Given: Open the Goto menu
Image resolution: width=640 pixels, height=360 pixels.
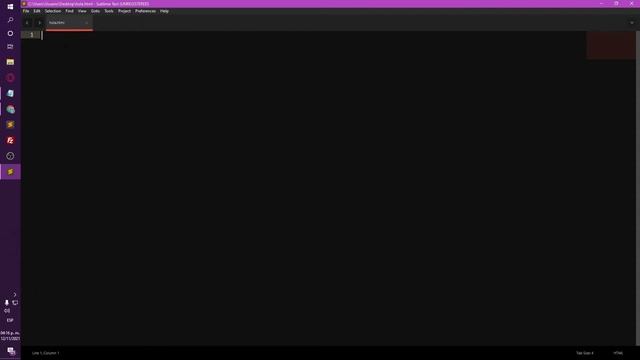Looking at the screenshot, I should [x=95, y=11].
